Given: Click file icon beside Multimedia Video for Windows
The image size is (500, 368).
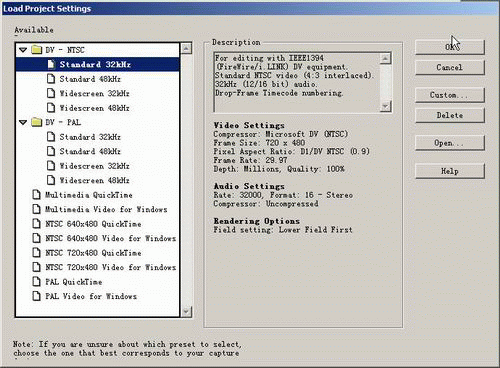Looking at the screenshot, I should point(36,209).
